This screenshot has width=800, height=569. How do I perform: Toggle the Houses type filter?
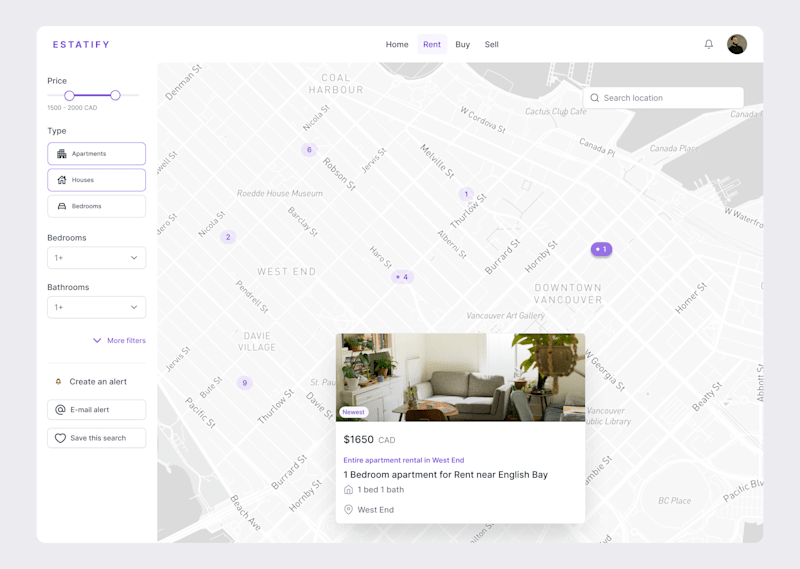tap(96, 180)
